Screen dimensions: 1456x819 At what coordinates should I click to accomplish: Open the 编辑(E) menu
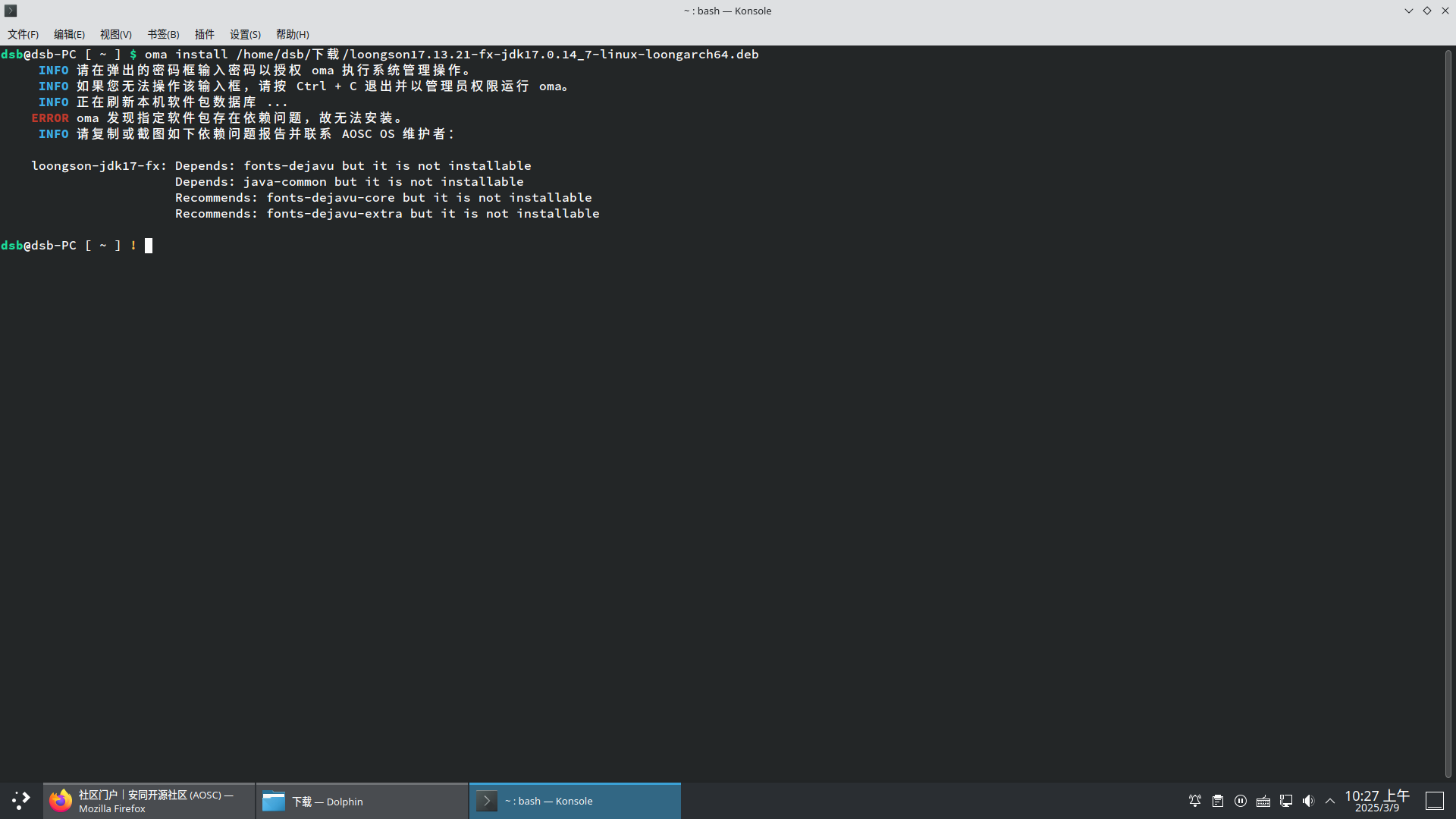[69, 34]
